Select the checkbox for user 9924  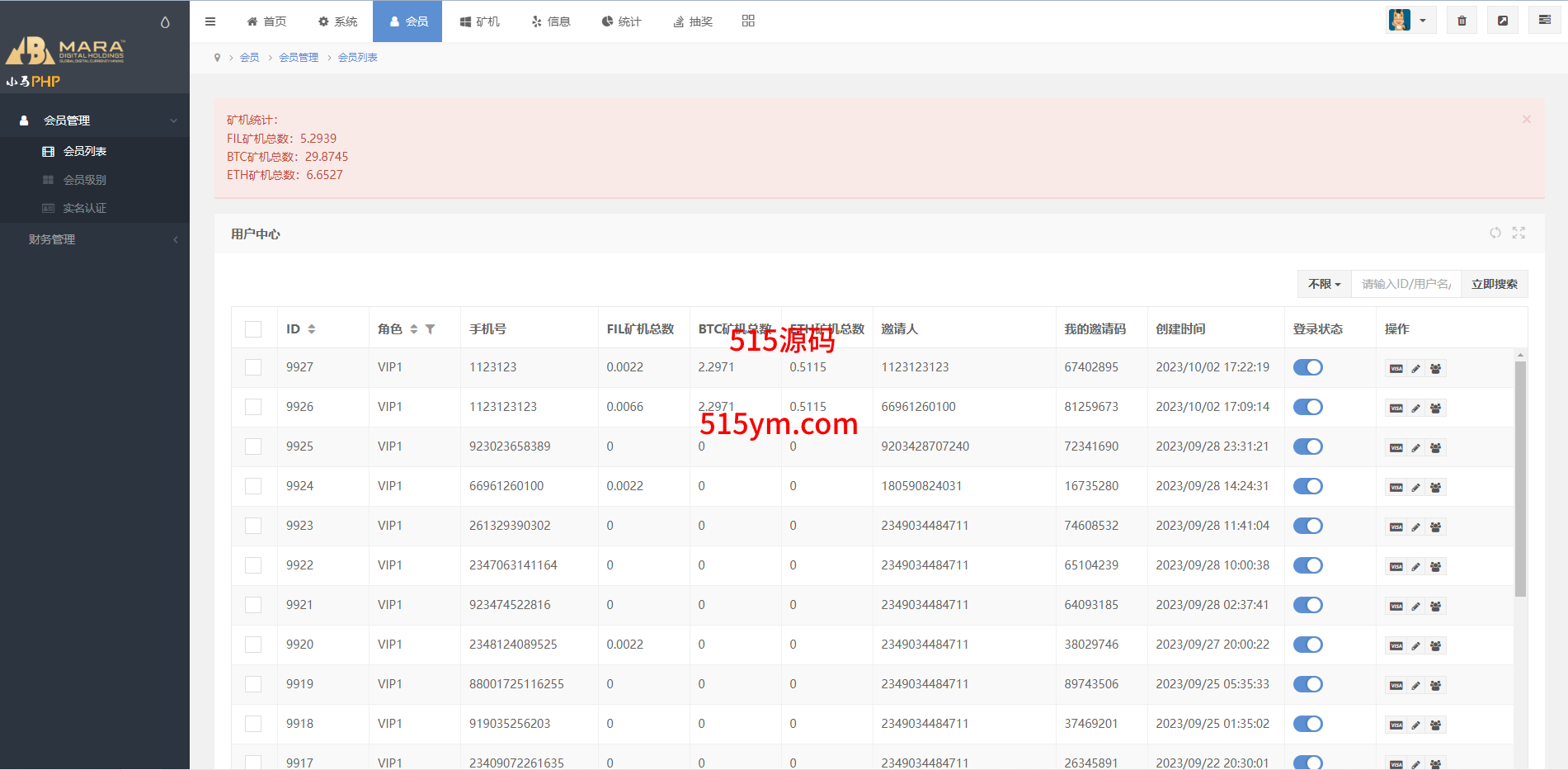[x=253, y=486]
